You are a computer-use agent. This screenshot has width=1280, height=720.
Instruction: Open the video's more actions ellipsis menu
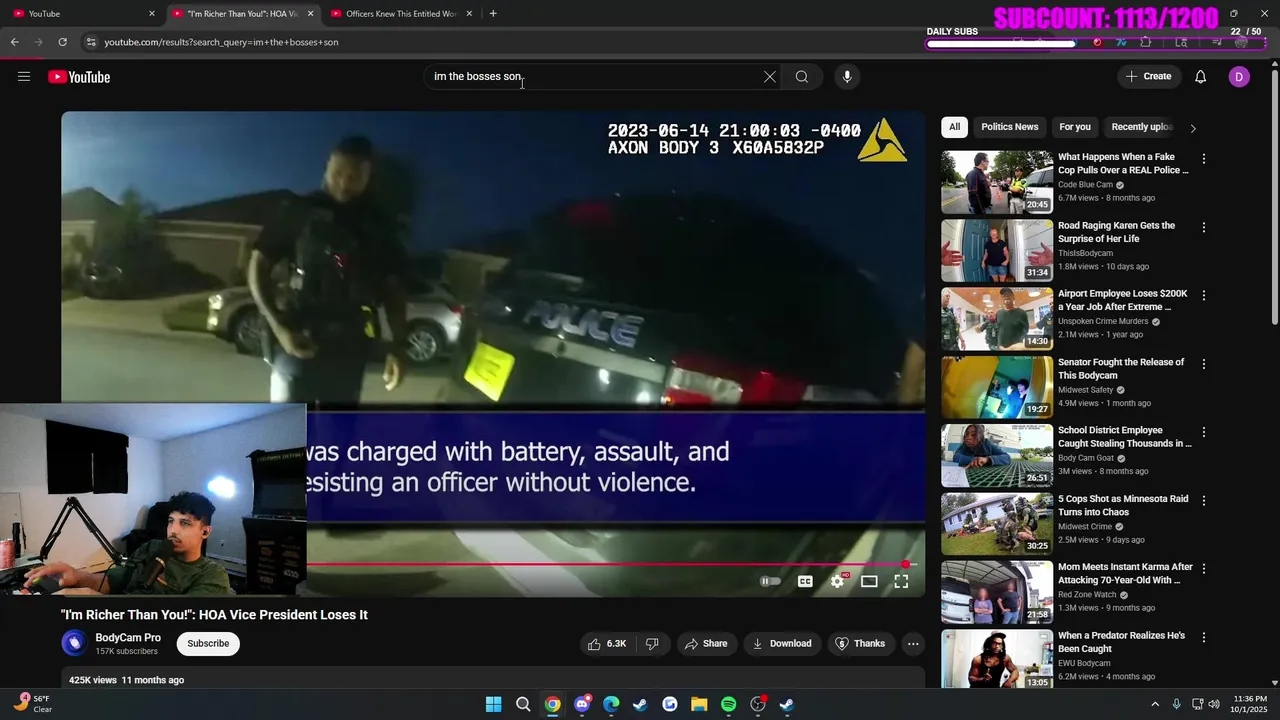click(913, 644)
